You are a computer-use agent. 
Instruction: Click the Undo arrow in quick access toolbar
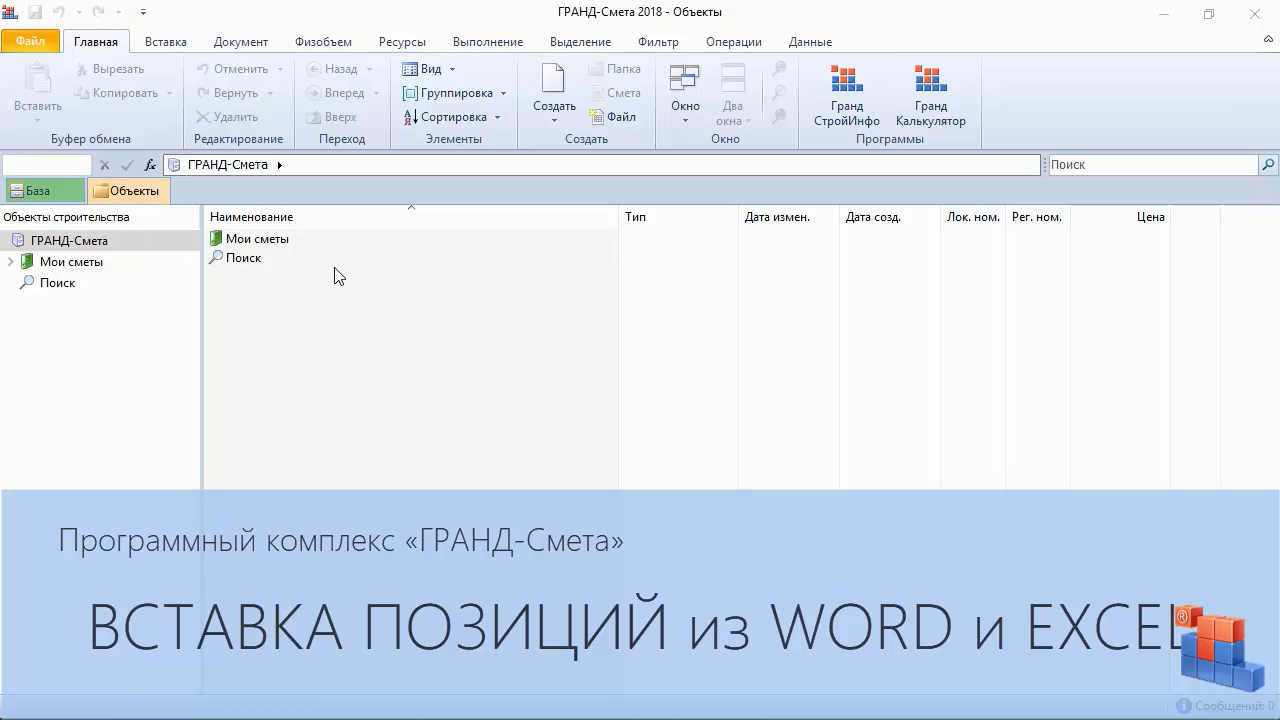tap(60, 12)
